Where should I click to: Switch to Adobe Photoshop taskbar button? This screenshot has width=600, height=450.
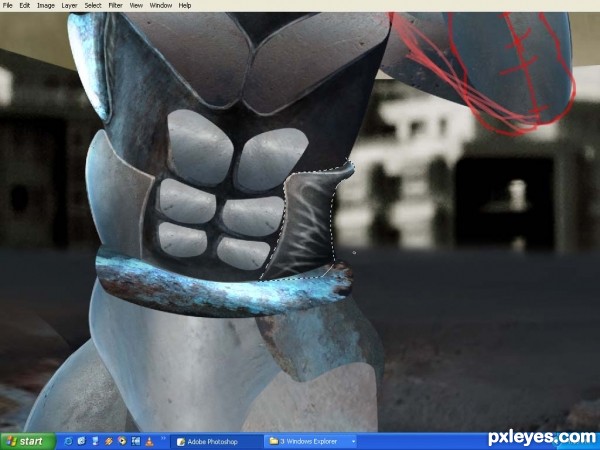pos(216,442)
